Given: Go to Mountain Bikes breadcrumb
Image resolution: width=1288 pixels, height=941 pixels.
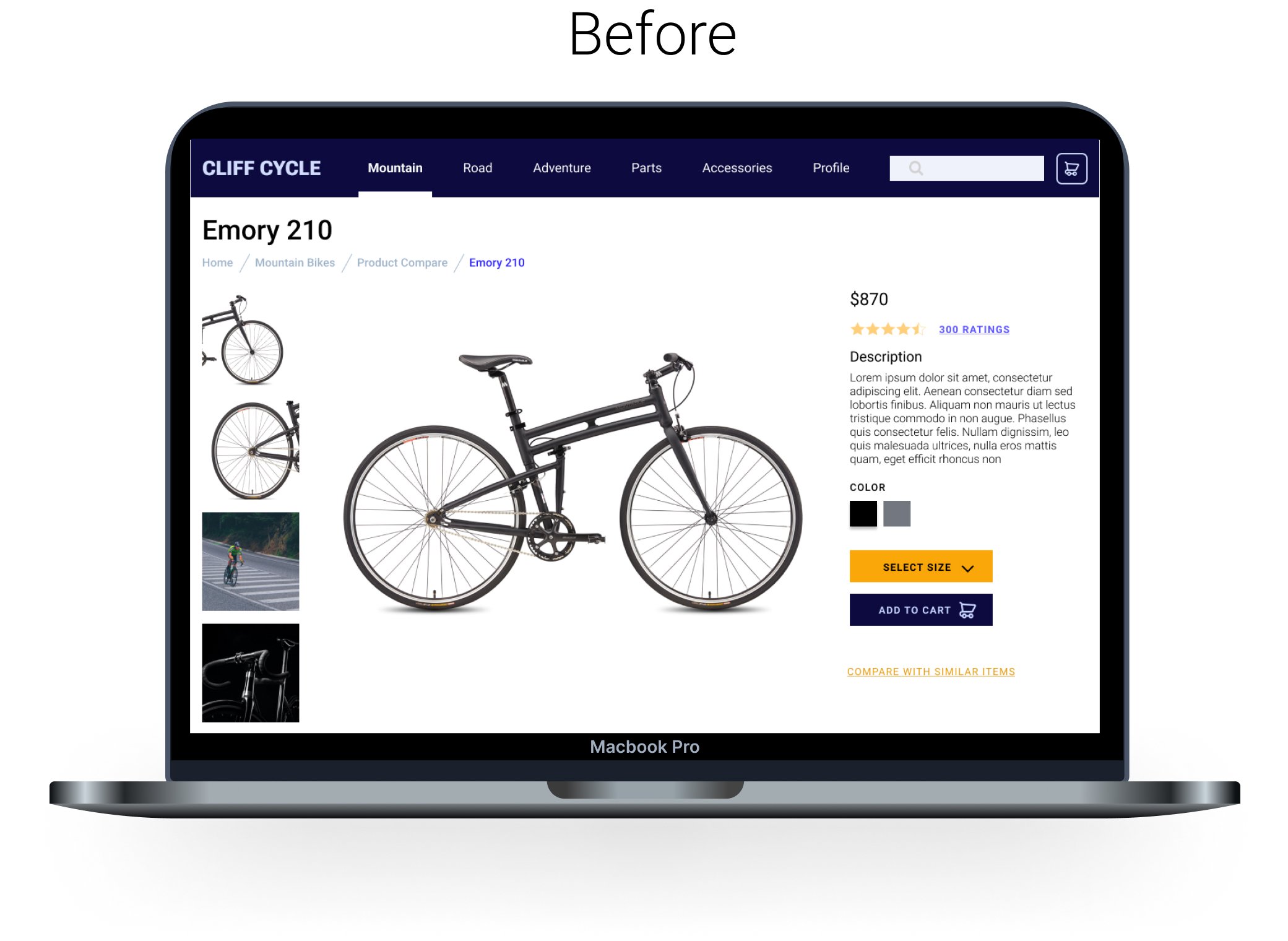Looking at the screenshot, I should (x=295, y=262).
